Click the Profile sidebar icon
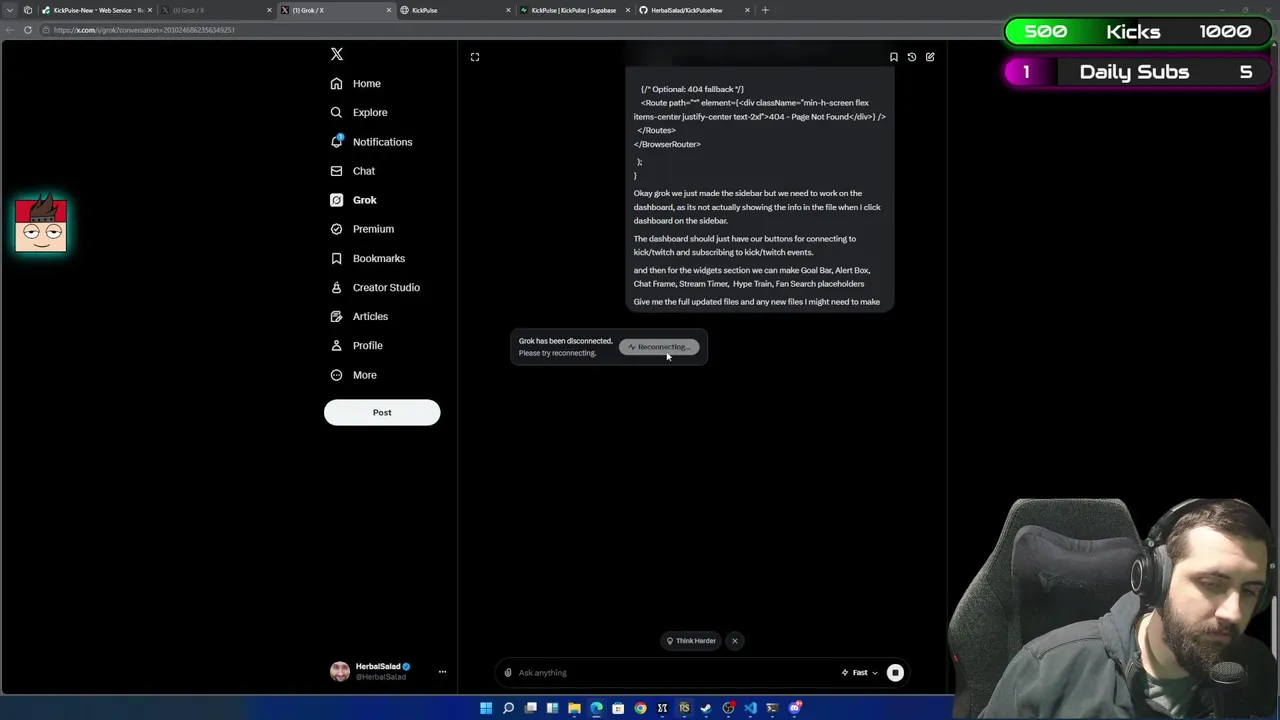The height and width of the screenshot is (720, 1280). 336,345
